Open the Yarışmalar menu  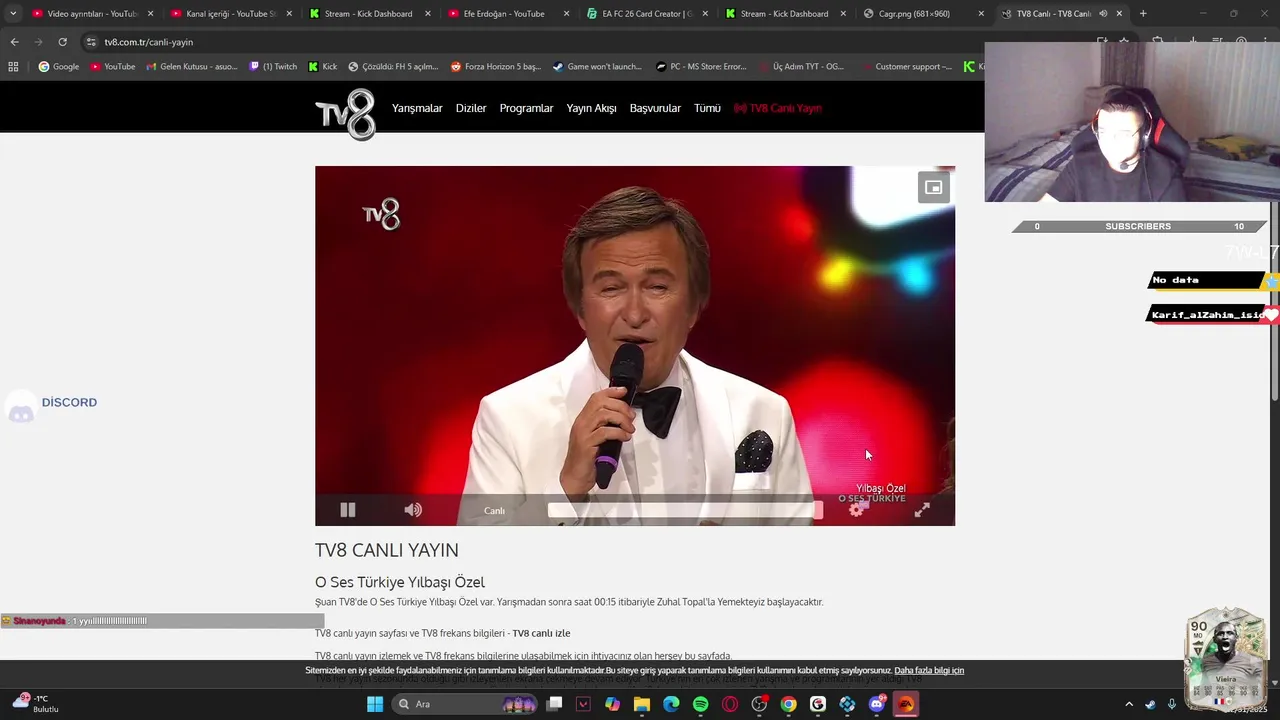pos(417,108)
